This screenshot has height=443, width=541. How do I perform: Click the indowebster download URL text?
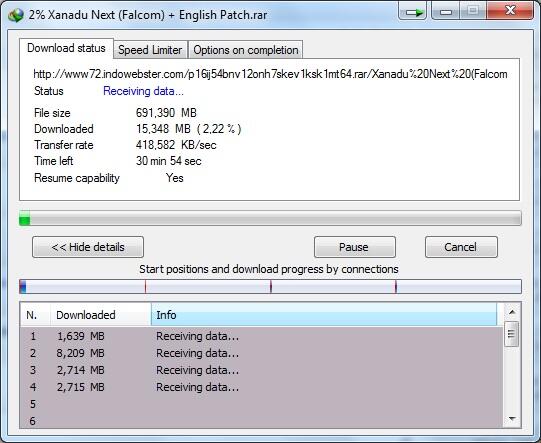point(270,74)
